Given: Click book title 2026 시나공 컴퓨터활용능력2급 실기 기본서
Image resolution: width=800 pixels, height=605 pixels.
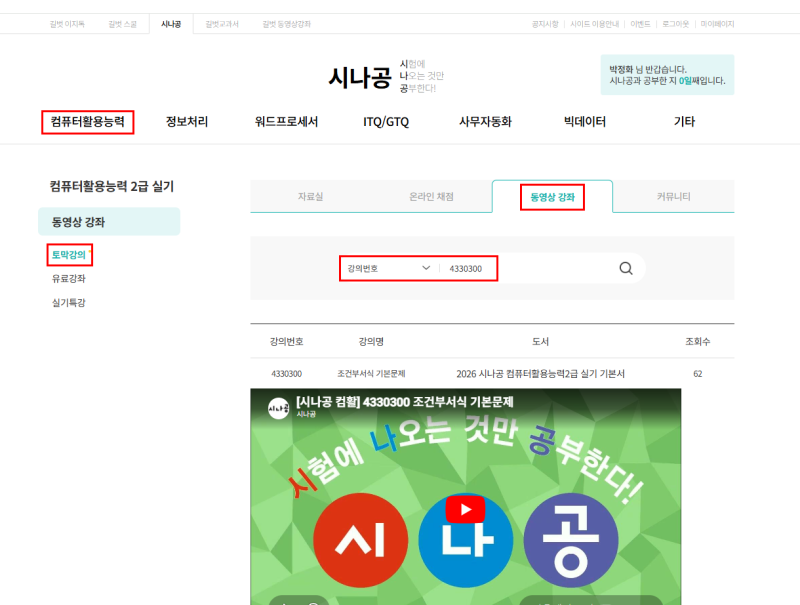Looking at the screenshot, I should tap(540, 374).
